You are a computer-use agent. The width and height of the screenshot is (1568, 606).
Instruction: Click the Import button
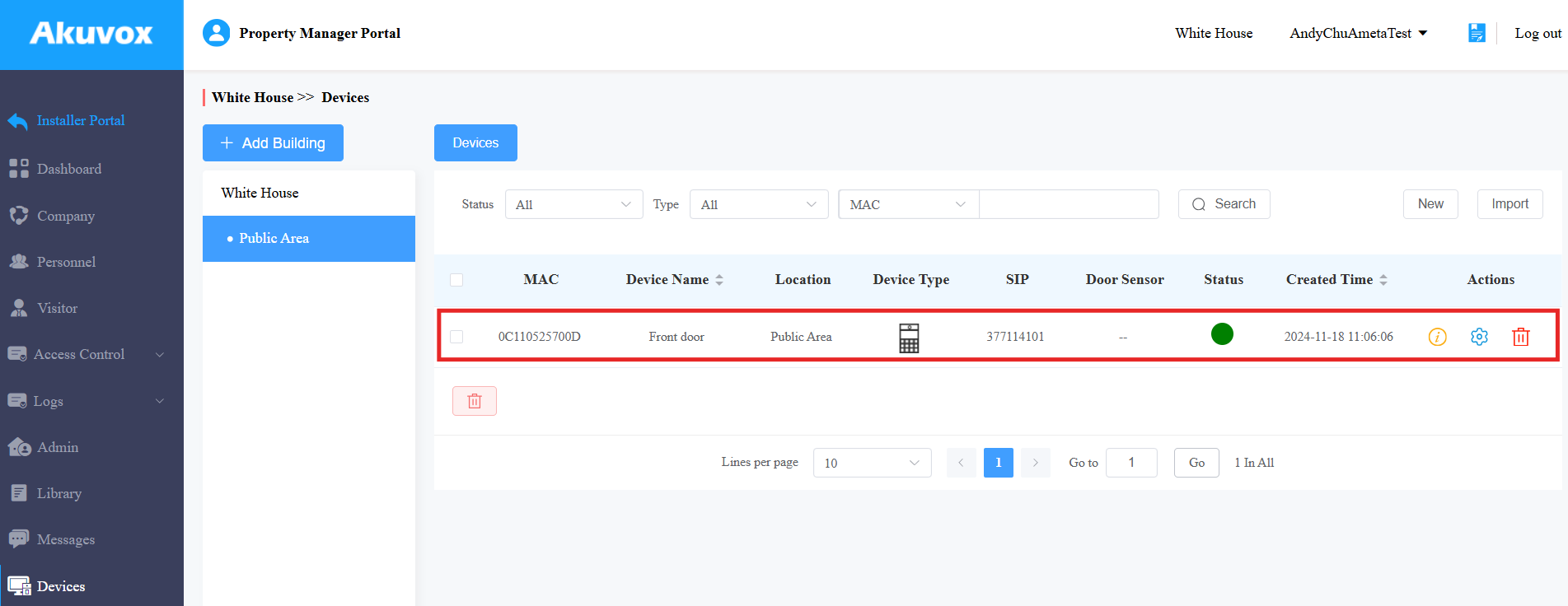[x=1509, y=204]
